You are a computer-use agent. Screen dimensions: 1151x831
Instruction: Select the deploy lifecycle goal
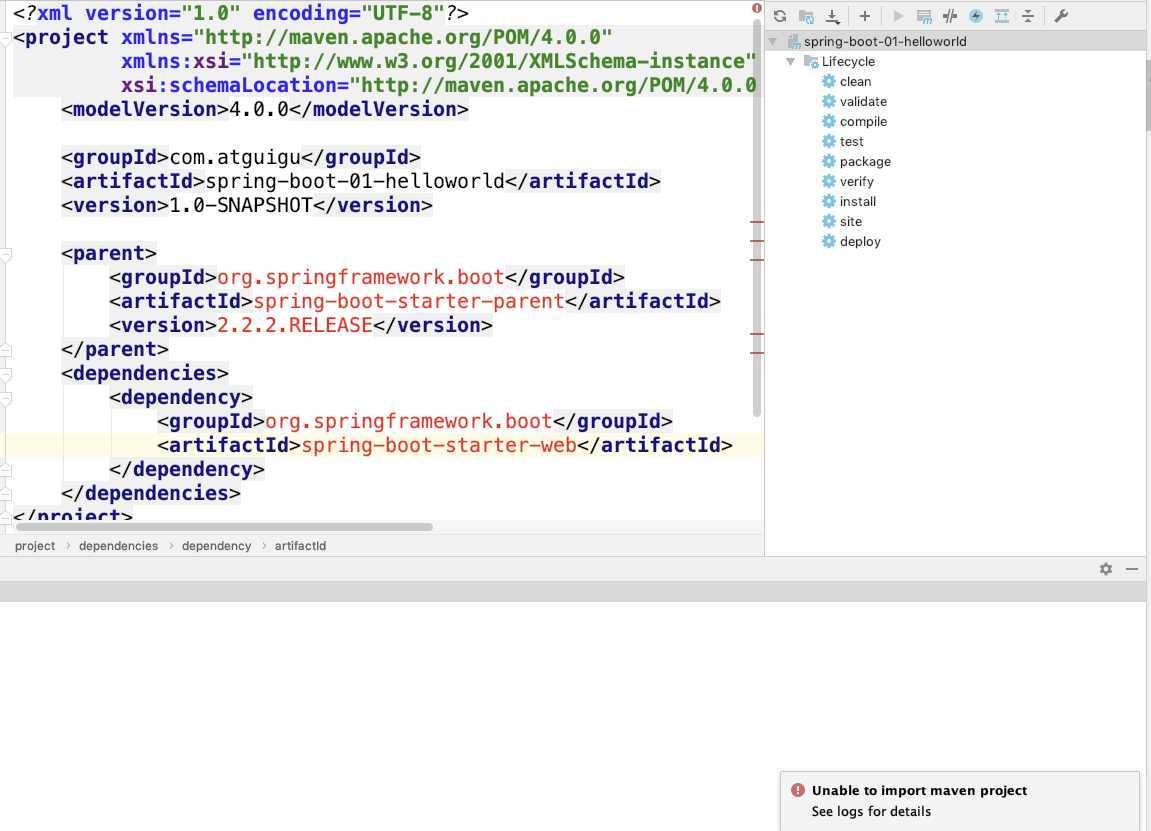860,242
